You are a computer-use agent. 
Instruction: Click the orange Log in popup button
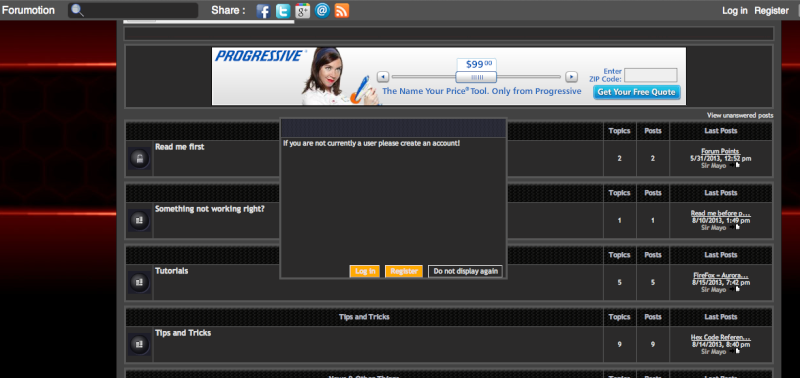tap(365, 271)
